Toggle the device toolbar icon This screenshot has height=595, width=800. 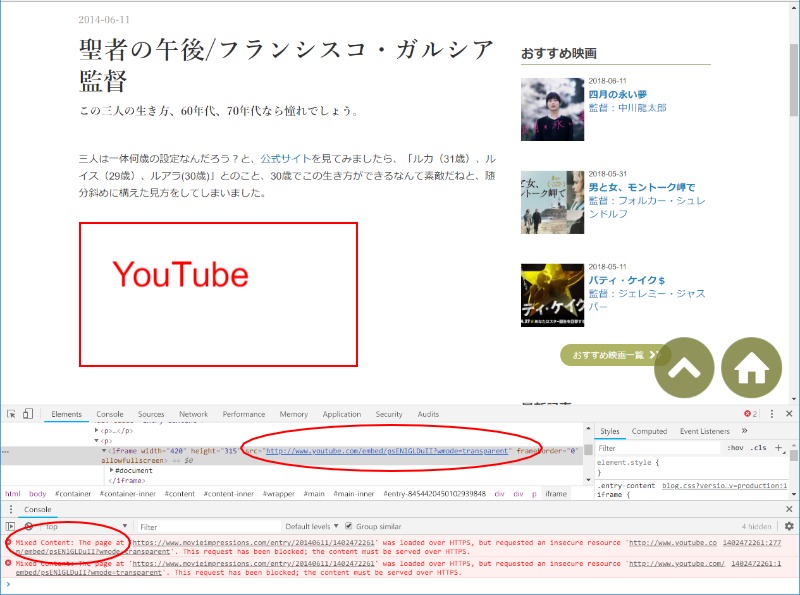[x=28, y=414]
